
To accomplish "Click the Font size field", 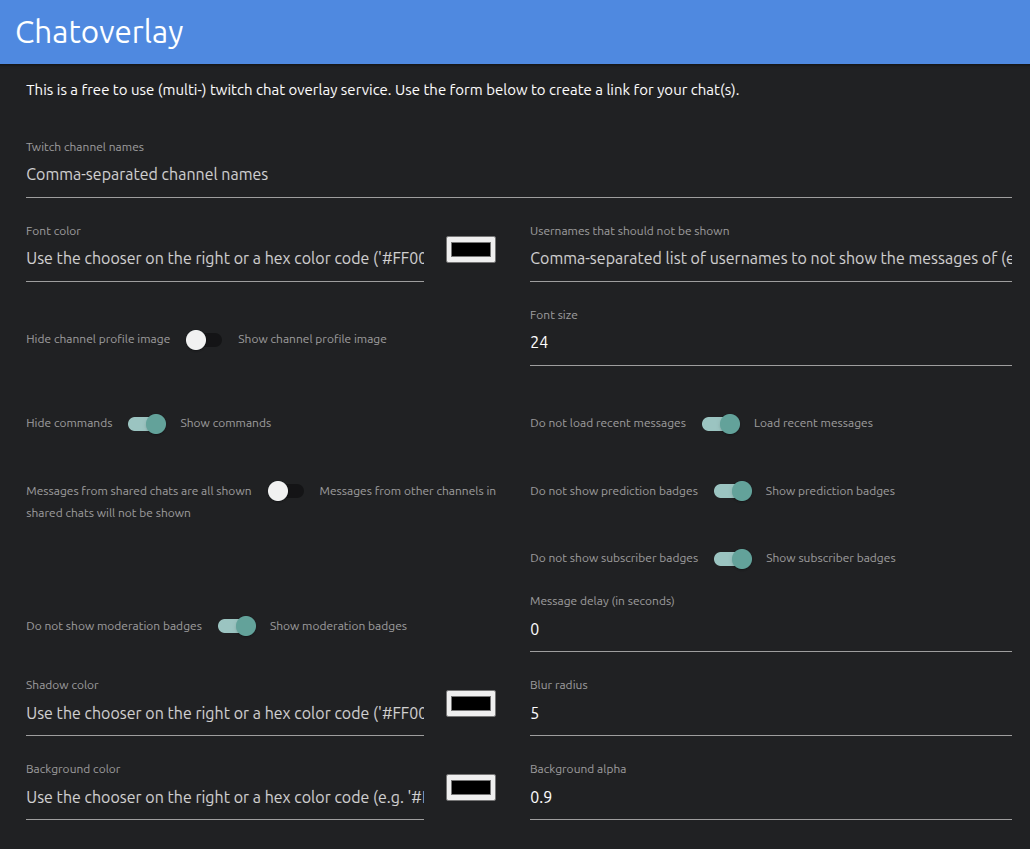I will [770, 342].
